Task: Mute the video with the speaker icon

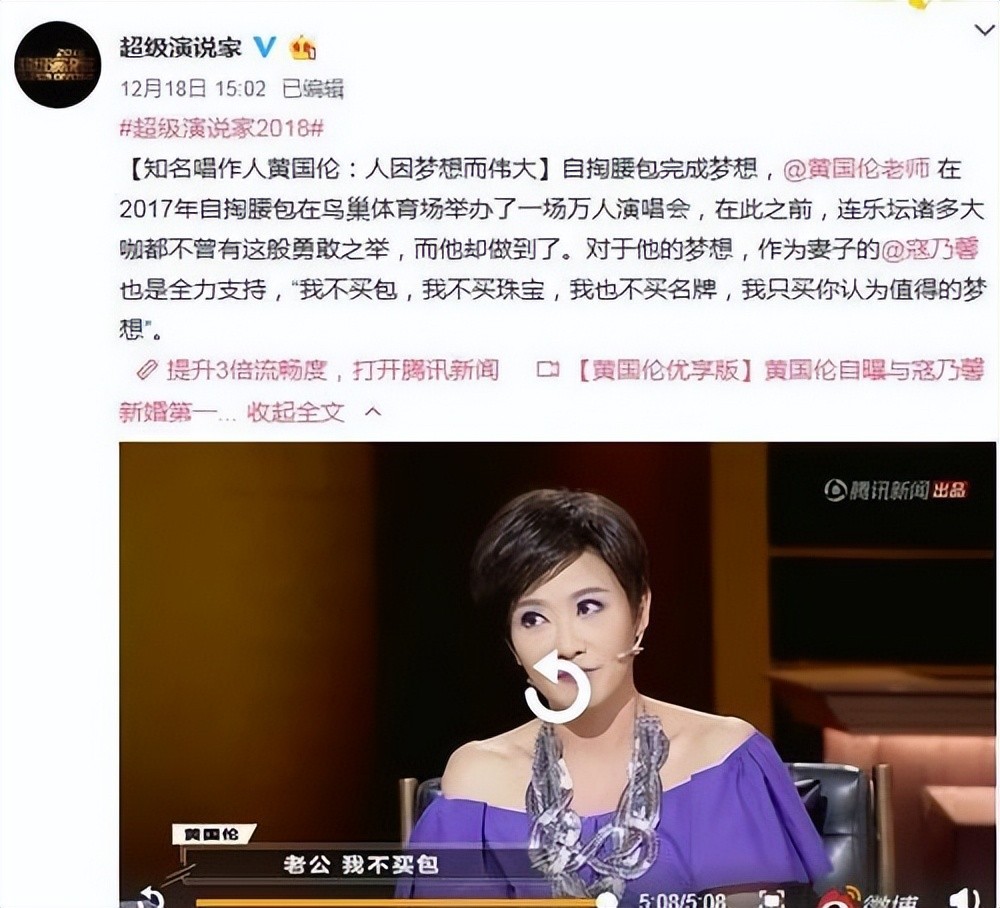Action: [966, 898]
